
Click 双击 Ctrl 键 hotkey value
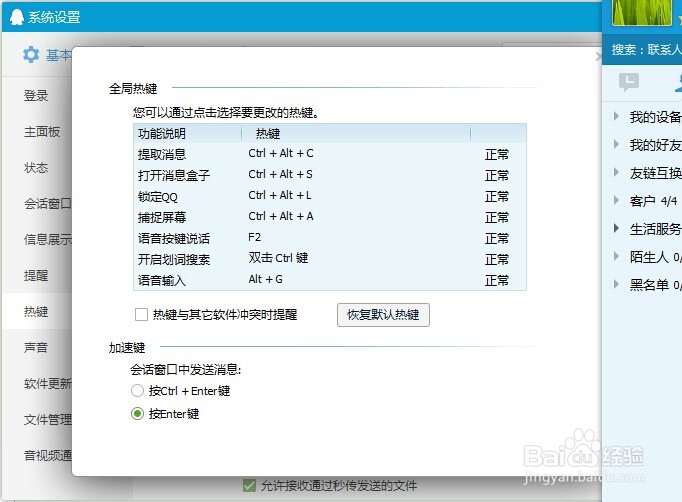(278, 258)
